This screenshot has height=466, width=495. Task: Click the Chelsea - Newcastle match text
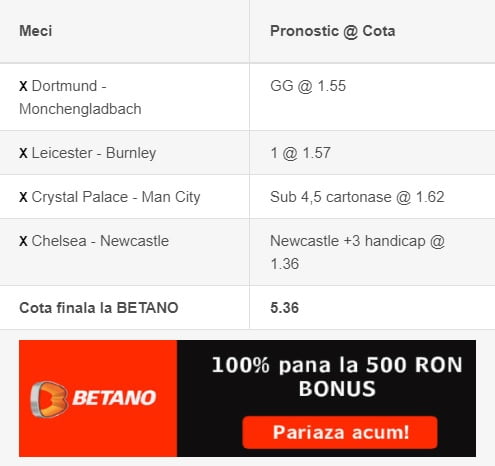100,241
